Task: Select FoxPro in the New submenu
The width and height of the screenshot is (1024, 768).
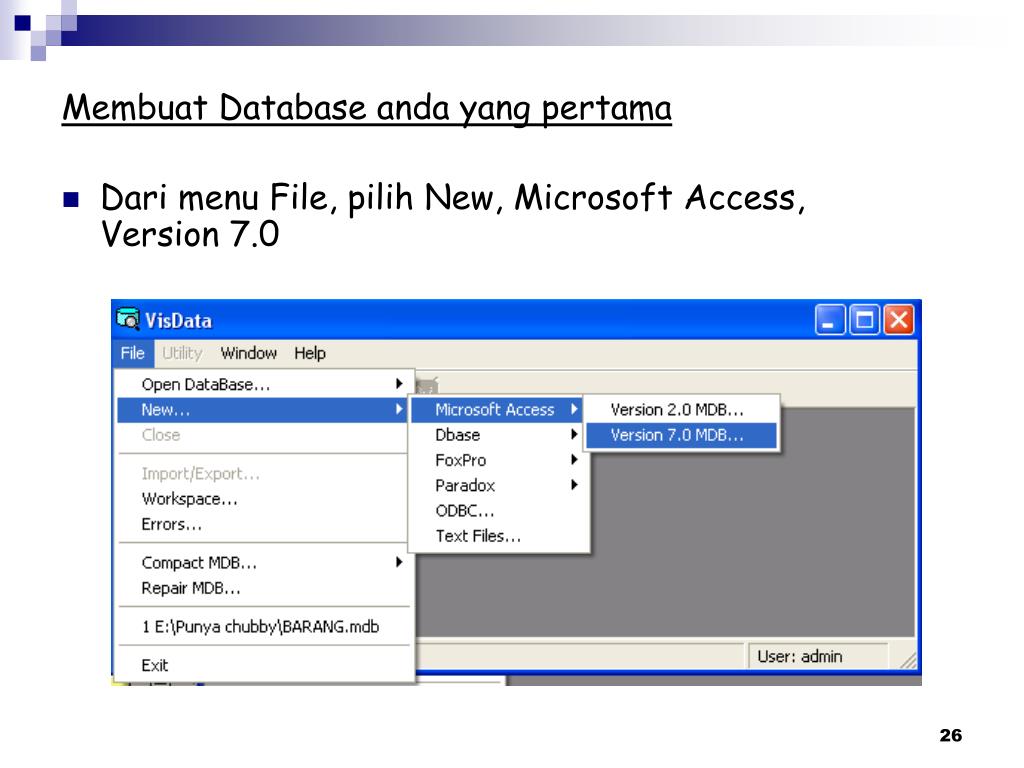Action: point(499,460)
